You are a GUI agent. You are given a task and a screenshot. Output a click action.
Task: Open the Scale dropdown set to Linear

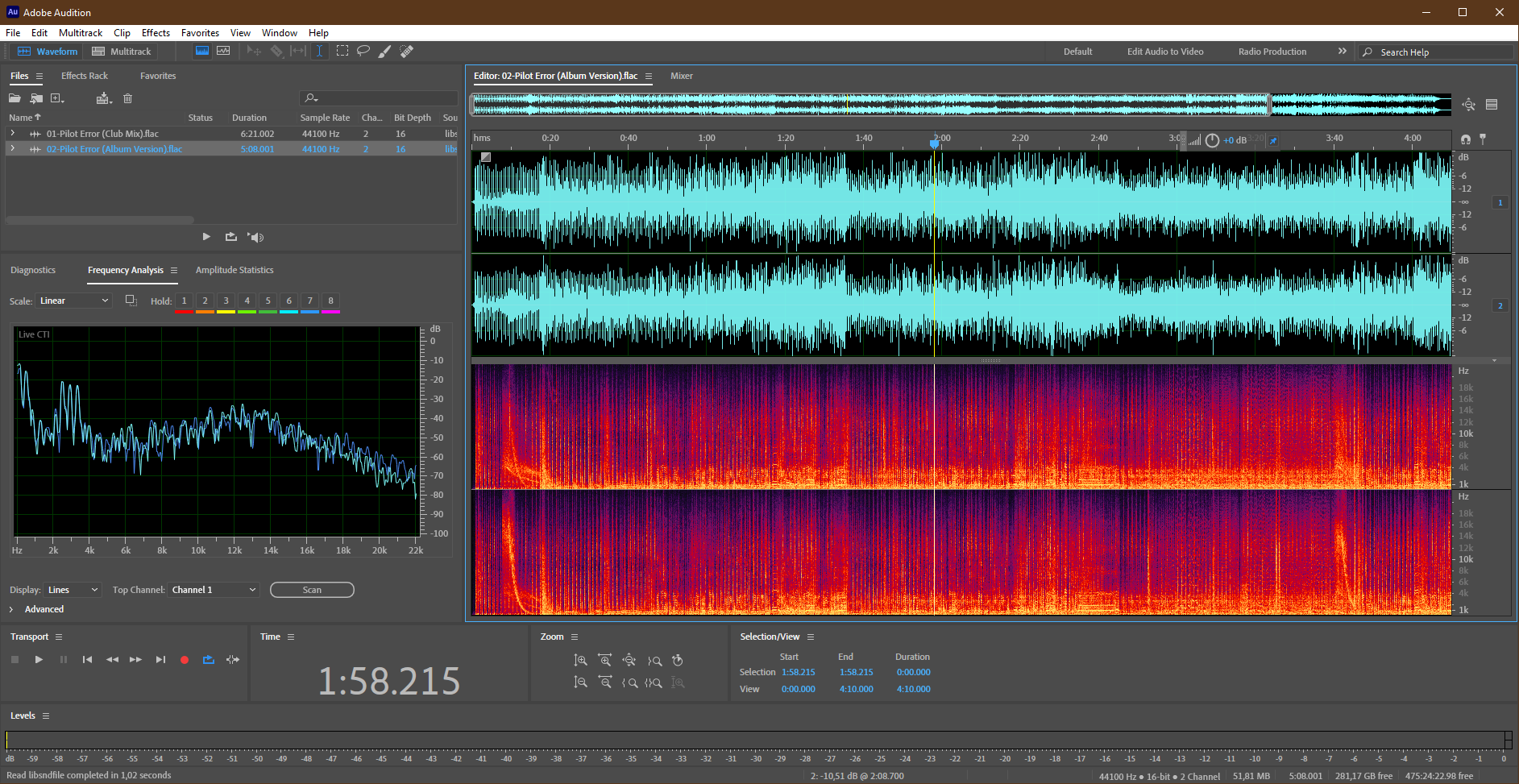pyautogui.click(x=74, y=301)
